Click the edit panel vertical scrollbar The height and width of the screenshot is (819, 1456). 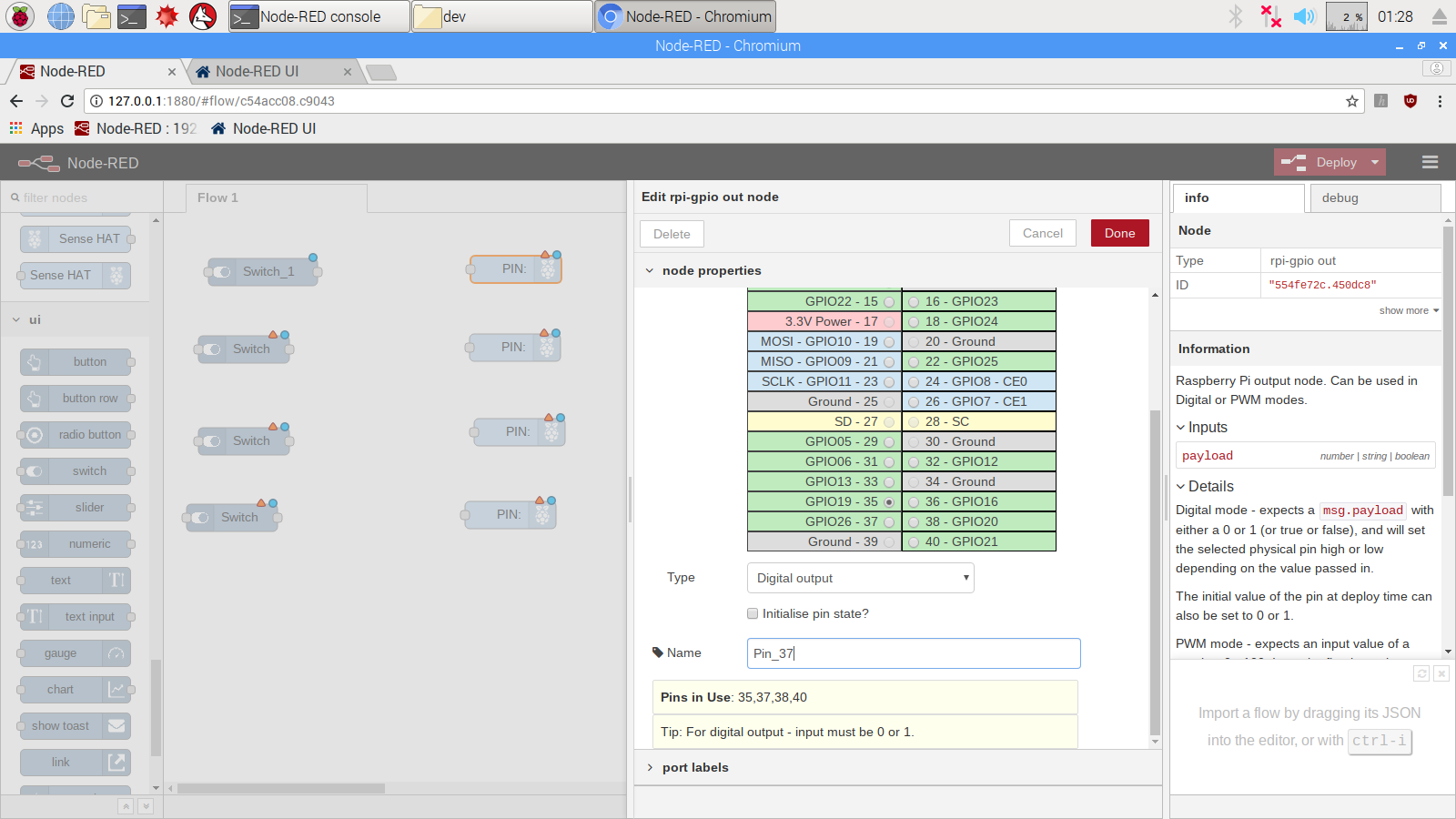click(x=1155, y=571)
